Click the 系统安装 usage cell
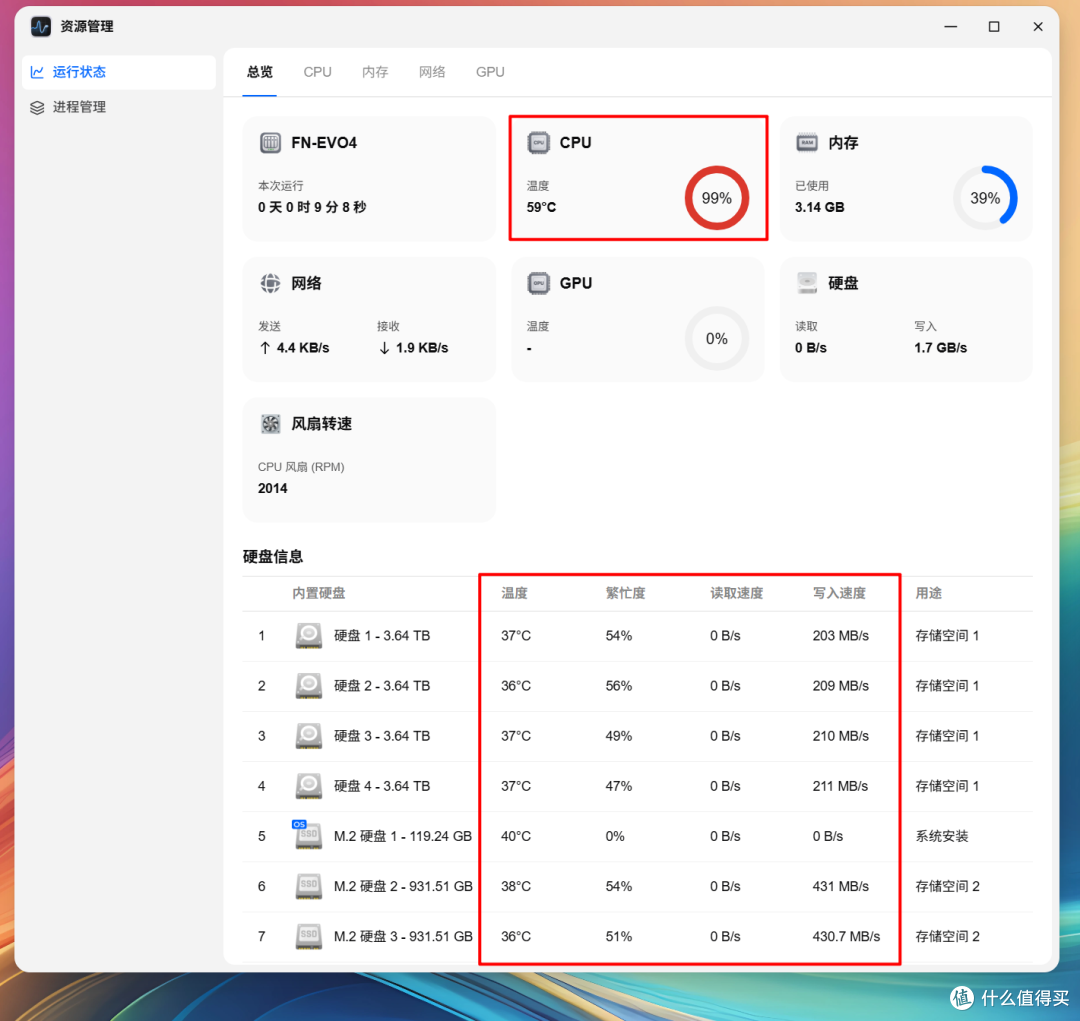1080x1021 pixels. pos(942,836)
